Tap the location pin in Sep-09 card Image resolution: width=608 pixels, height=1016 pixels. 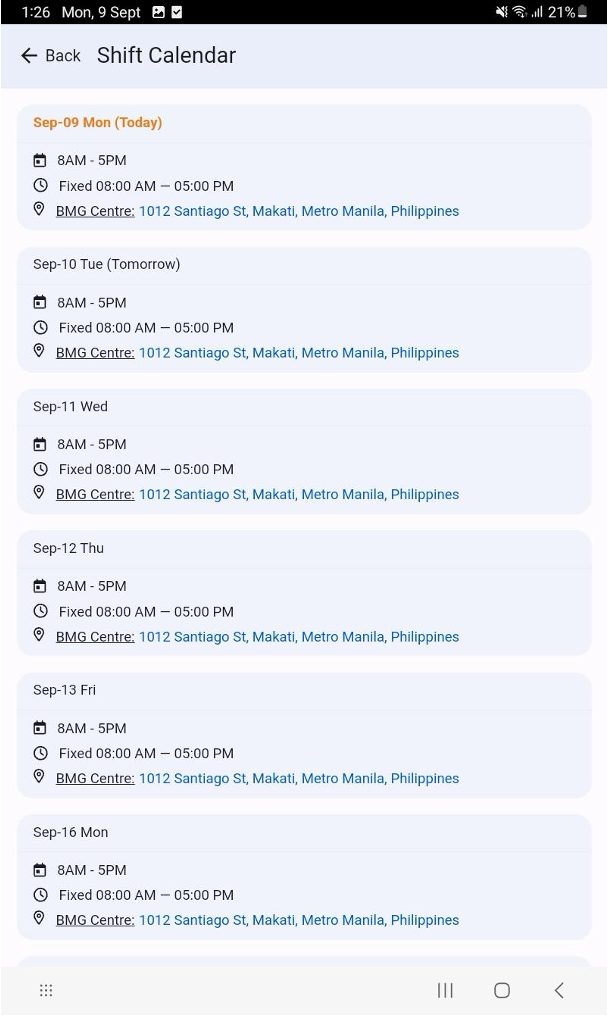[x=39, y=210]
